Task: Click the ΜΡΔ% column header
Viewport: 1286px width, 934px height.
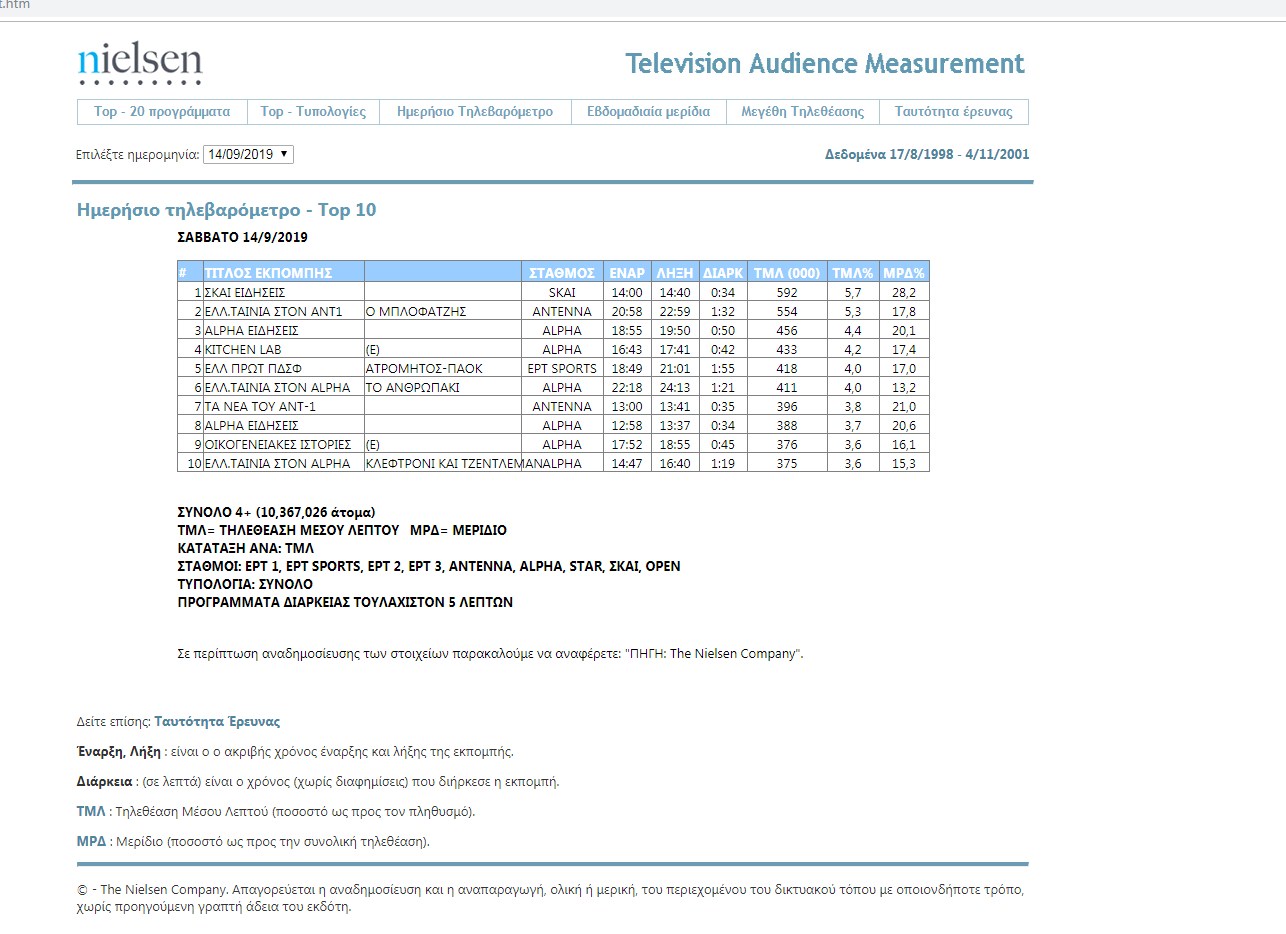Action: (x=904, y=273)
